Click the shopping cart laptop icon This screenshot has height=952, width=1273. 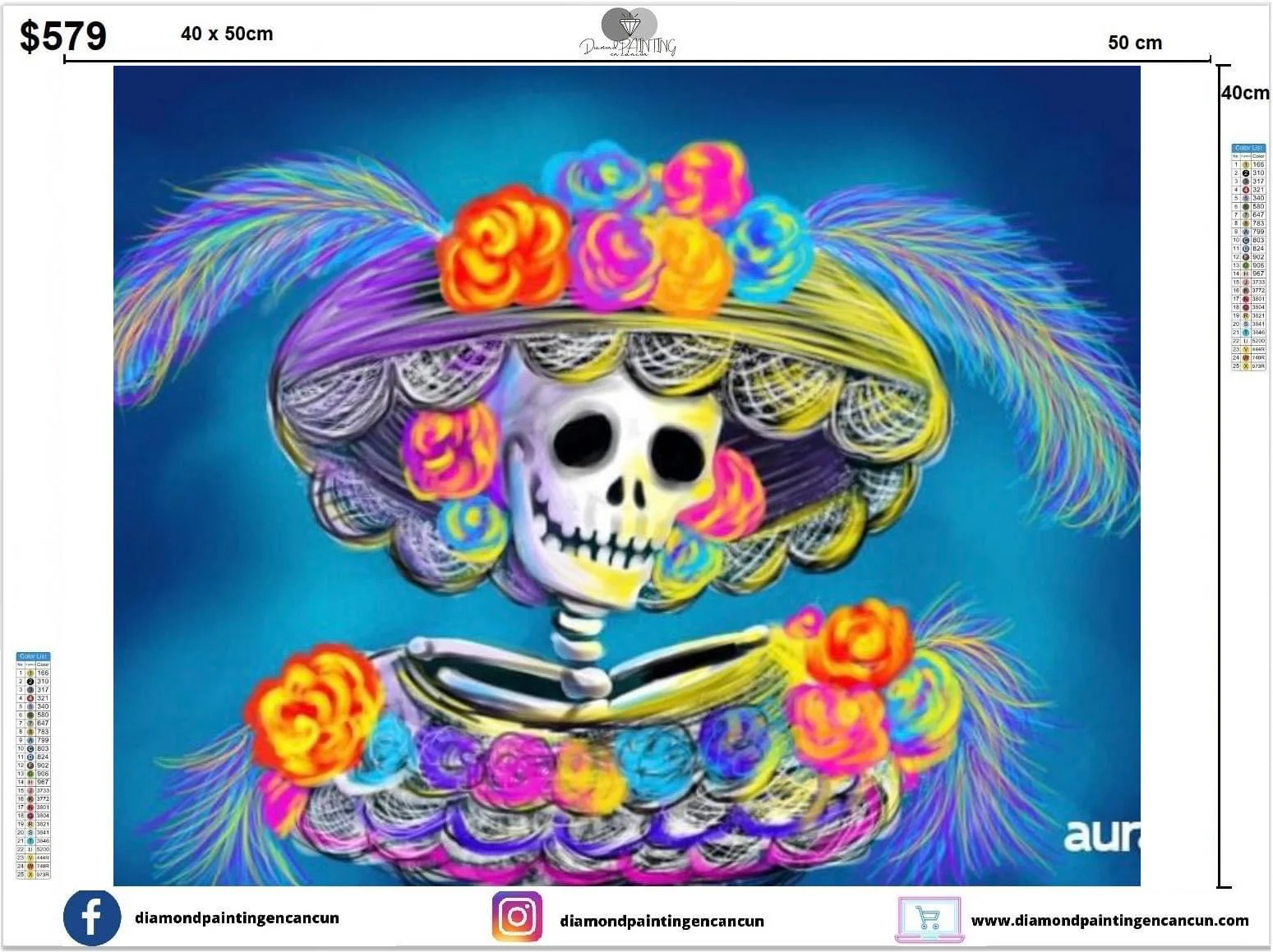[x=929, y=919]
